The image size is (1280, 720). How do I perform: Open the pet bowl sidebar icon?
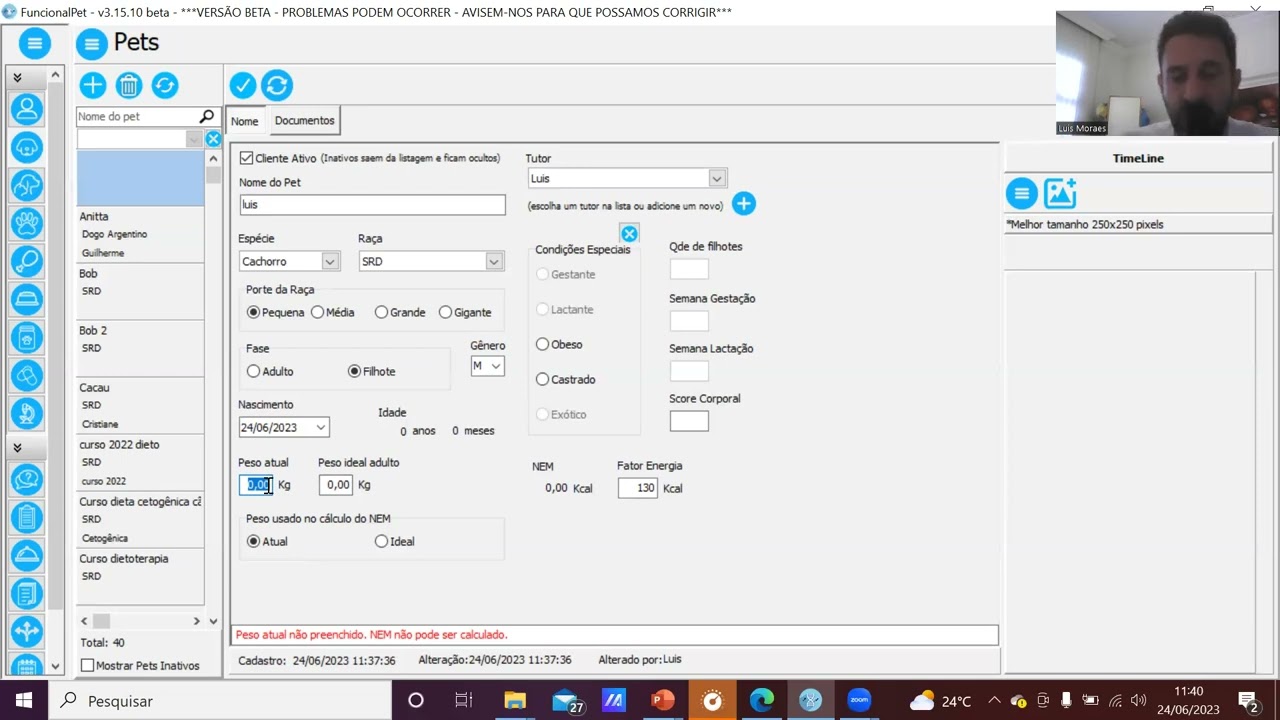[x=27, y=299]
